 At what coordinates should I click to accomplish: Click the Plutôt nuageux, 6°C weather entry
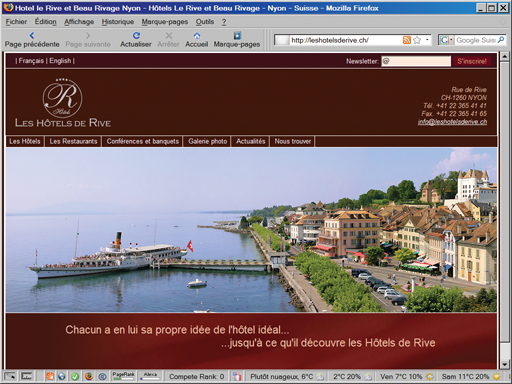[x=282, y=377]
